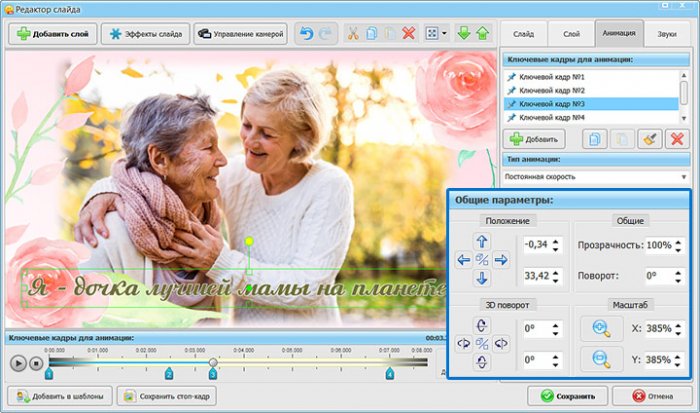Click the 33,42 position field

point(537,276)
